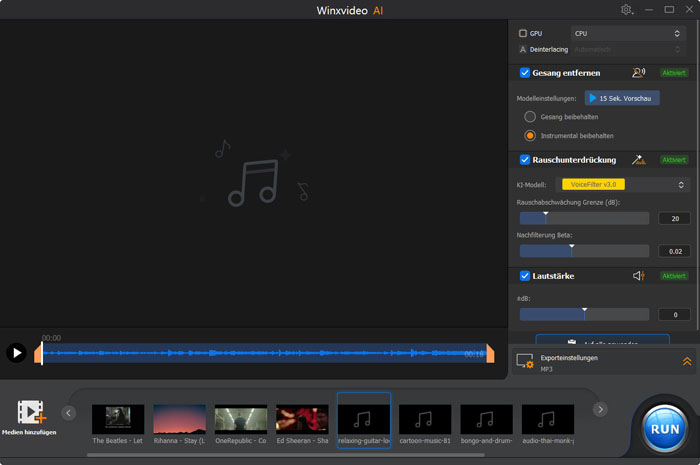Screen dimensions: 700x465
Task: Click the Rauschunterdrückung noise icon
Action: [x=639, y=160]
